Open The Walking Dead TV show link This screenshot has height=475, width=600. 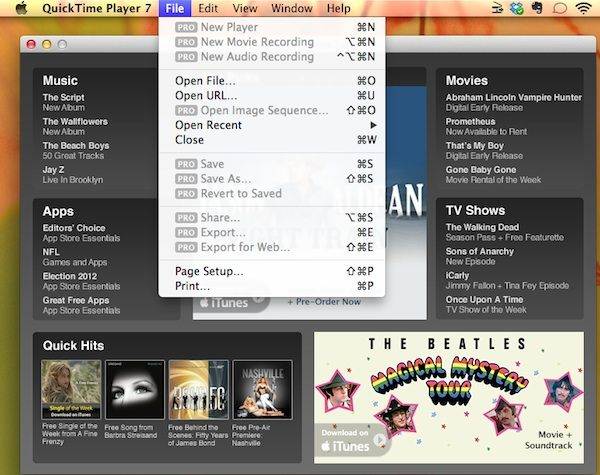pyautogui.click(x=505, y=232)
